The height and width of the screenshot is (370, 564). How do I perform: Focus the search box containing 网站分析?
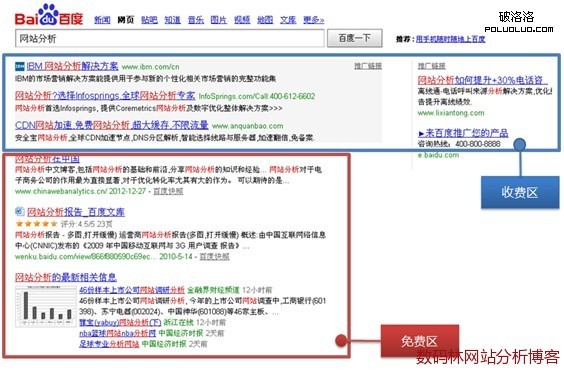[169, 38]
